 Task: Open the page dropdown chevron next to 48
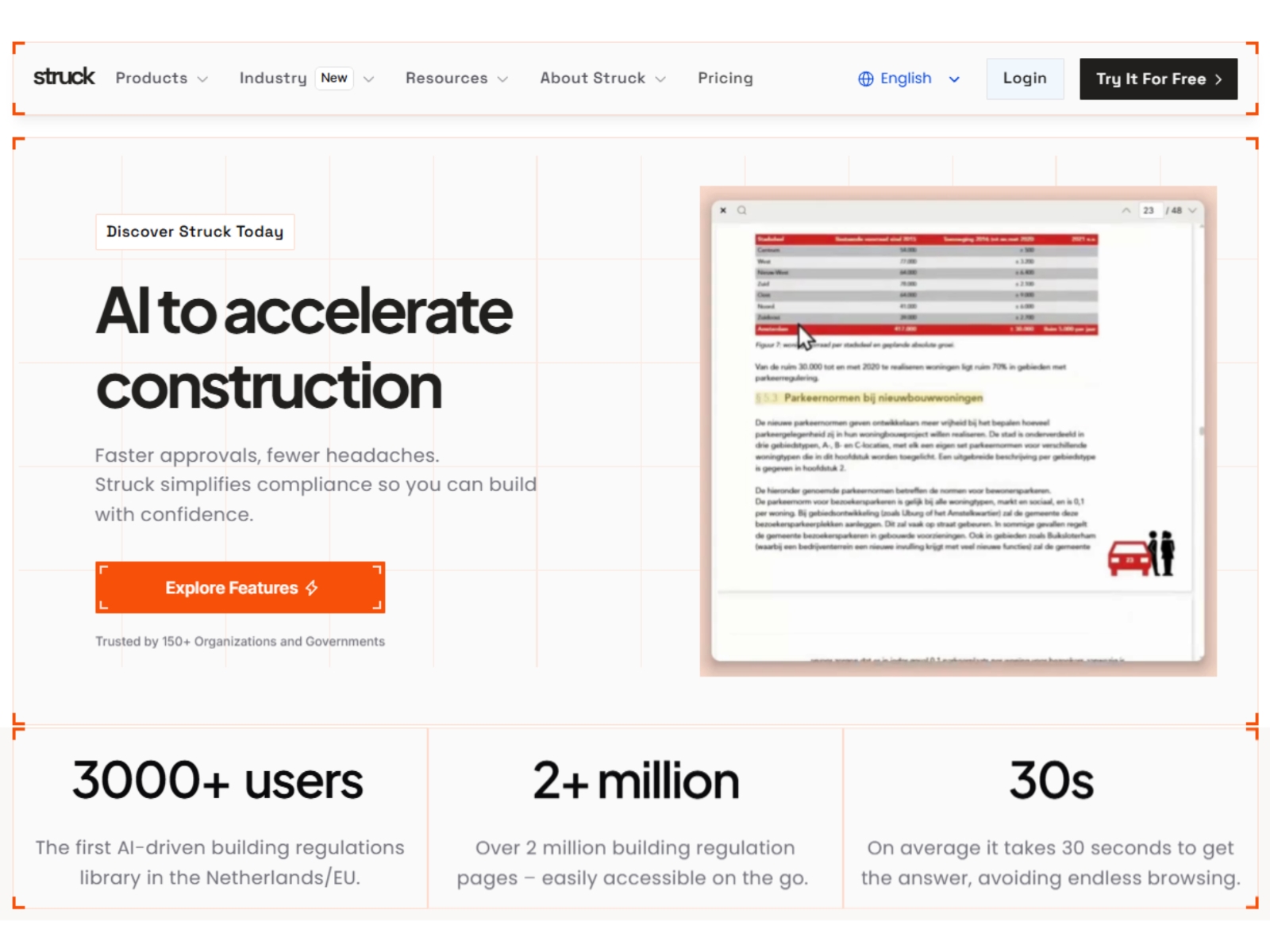tap(1192, 210)
